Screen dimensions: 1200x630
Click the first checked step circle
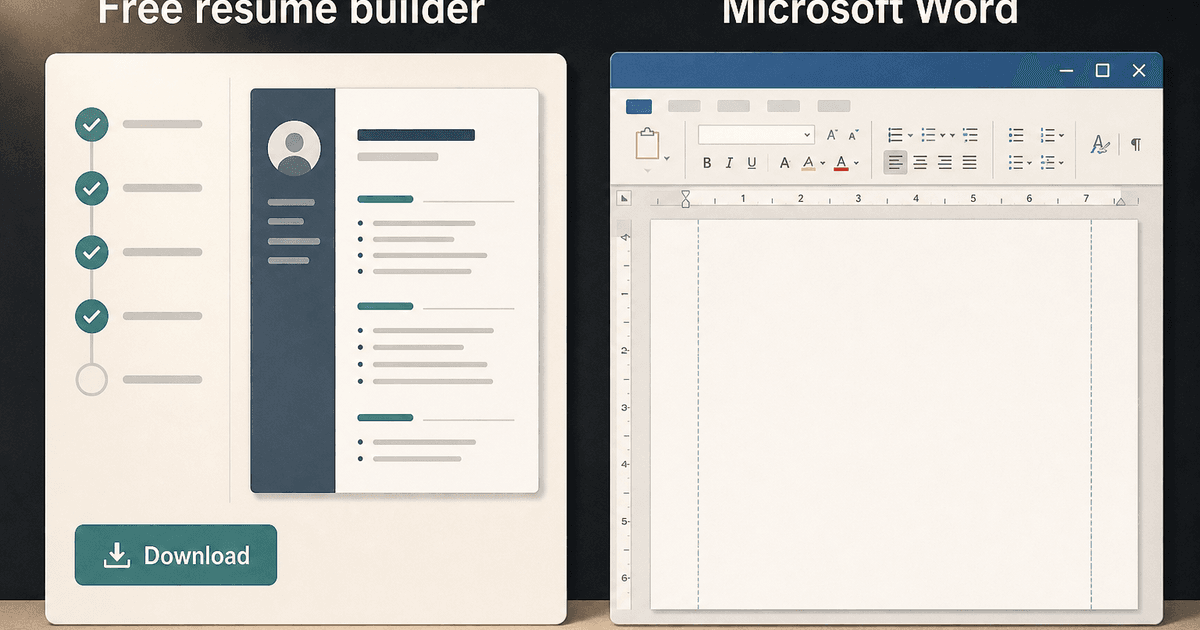[91, 125]
